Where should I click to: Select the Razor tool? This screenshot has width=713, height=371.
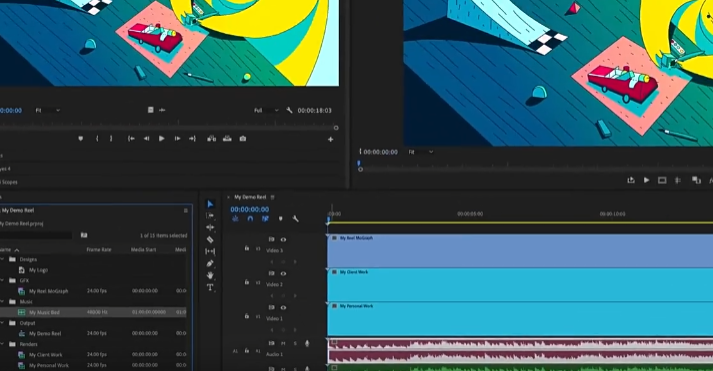click(210, 239)
